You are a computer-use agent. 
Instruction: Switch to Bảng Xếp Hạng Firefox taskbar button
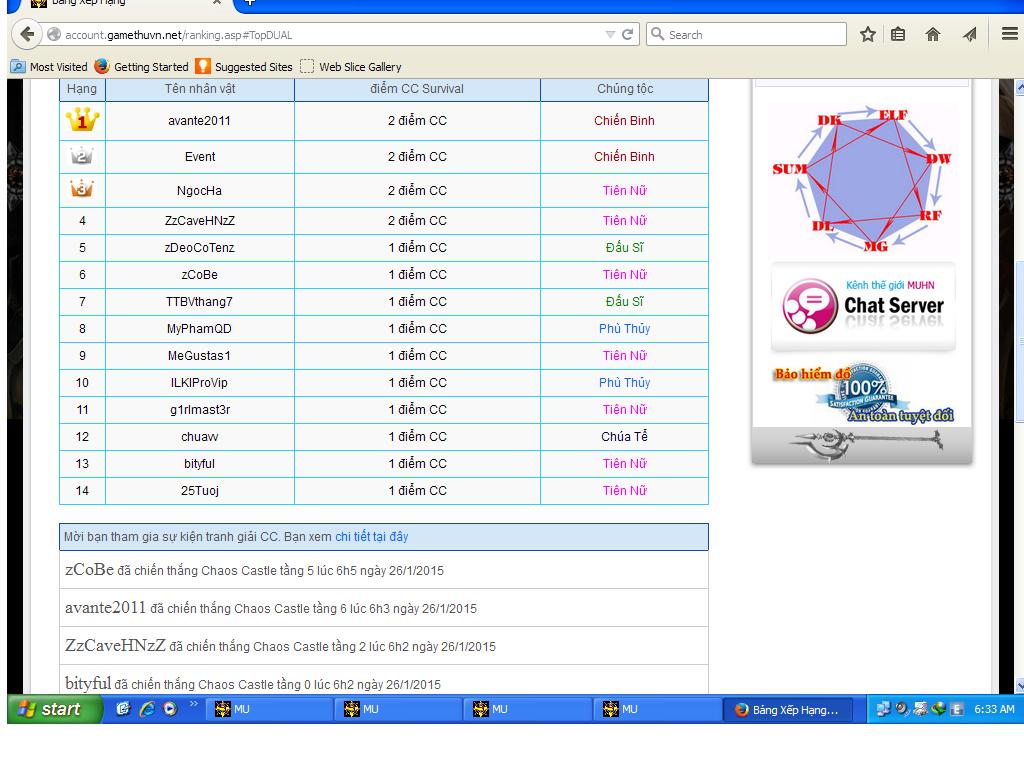tap(790, 709)
